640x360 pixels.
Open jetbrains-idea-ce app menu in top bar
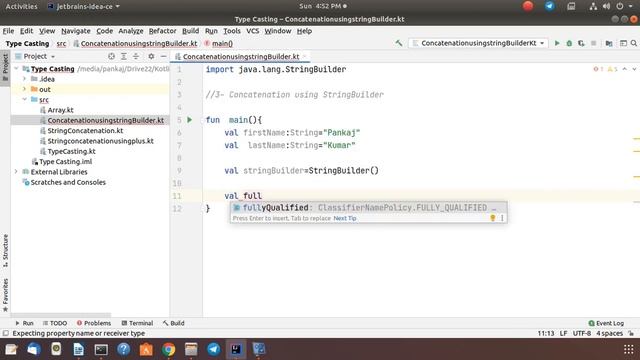coord(84,6)
